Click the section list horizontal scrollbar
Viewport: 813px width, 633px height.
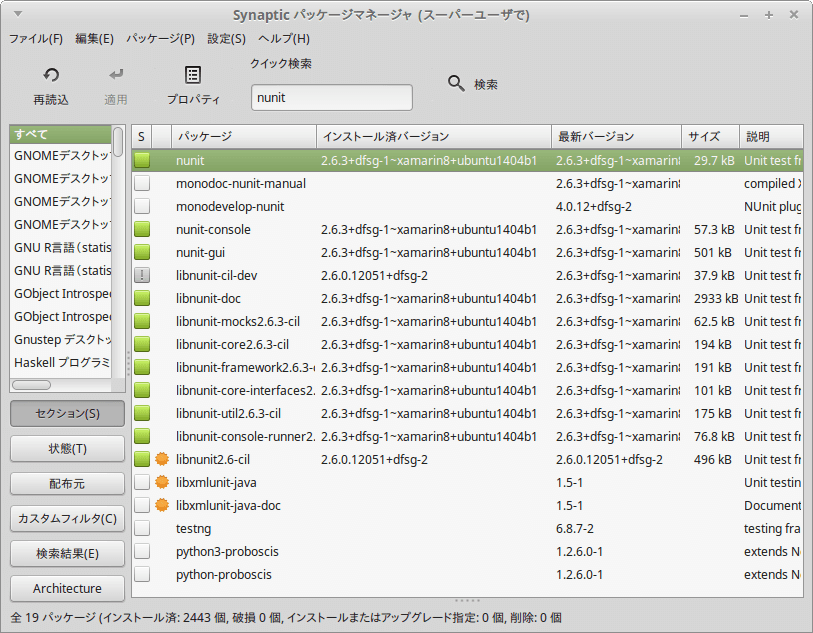(32, 385)
